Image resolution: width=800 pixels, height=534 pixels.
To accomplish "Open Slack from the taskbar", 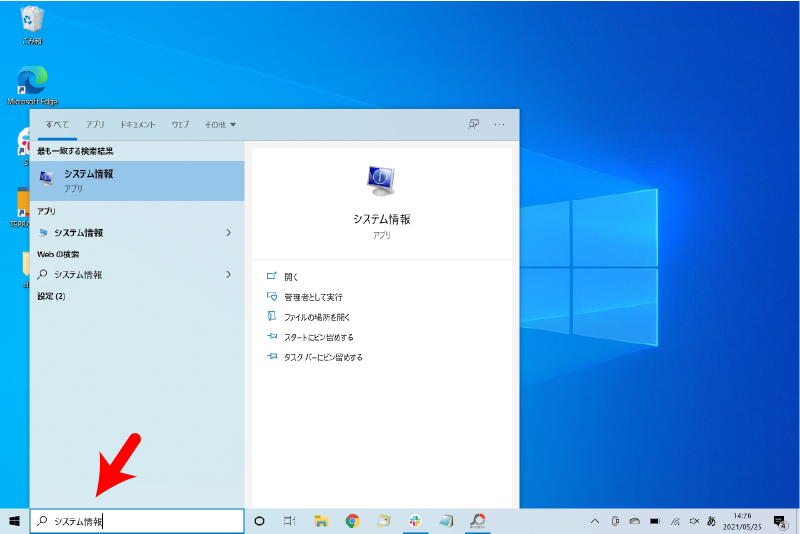I will click(x=414, y=521).
